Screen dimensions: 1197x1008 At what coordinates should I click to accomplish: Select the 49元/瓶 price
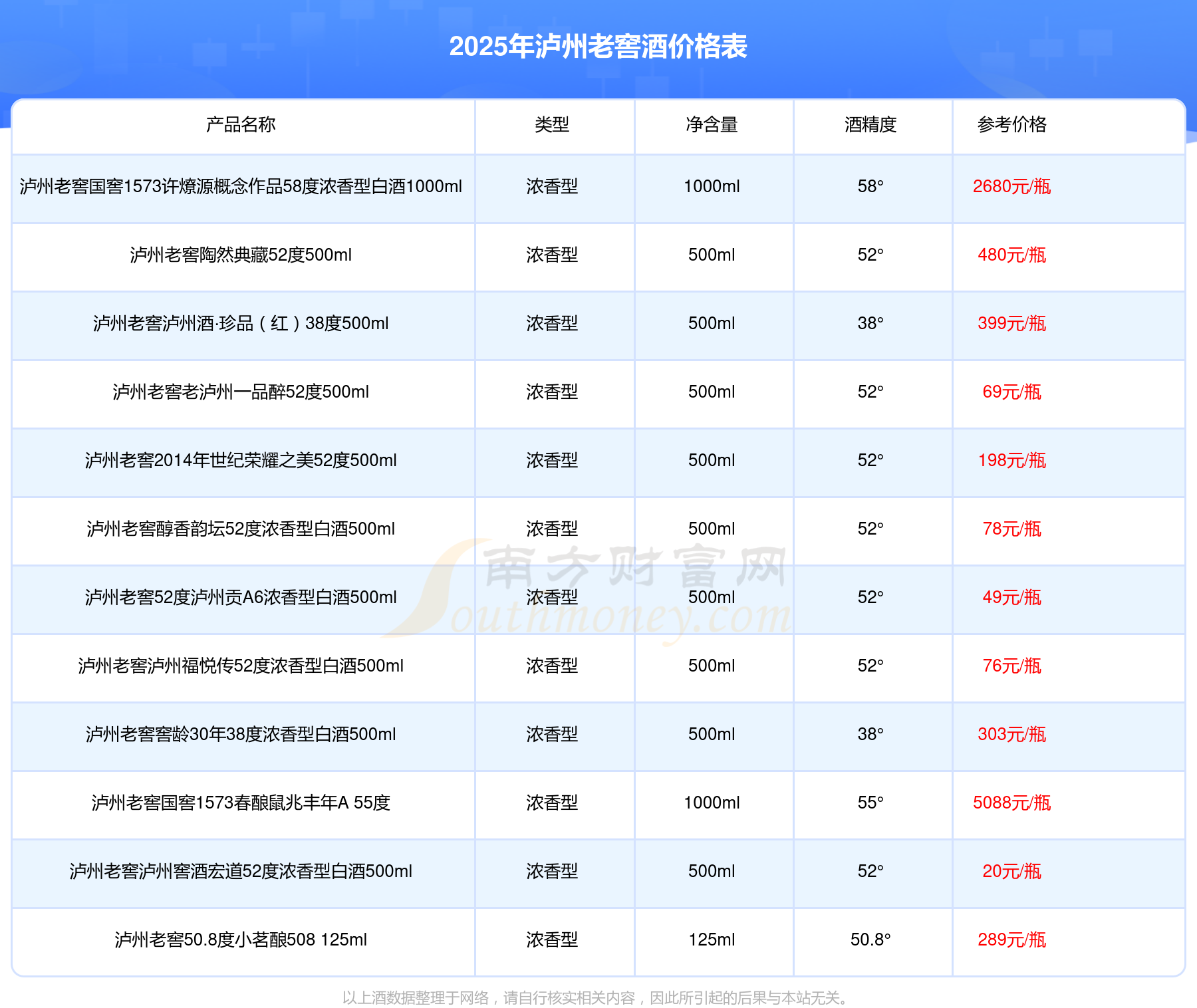[x=1012, y=597]
